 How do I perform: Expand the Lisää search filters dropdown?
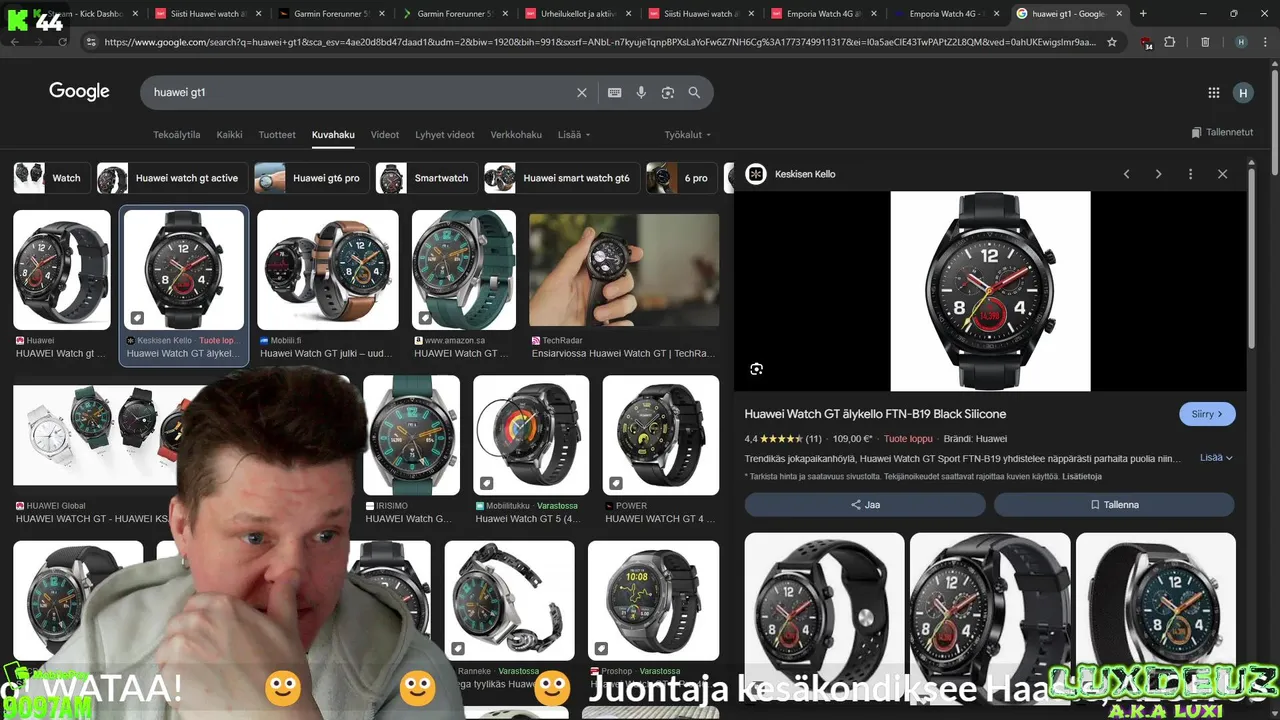(574, 135)
